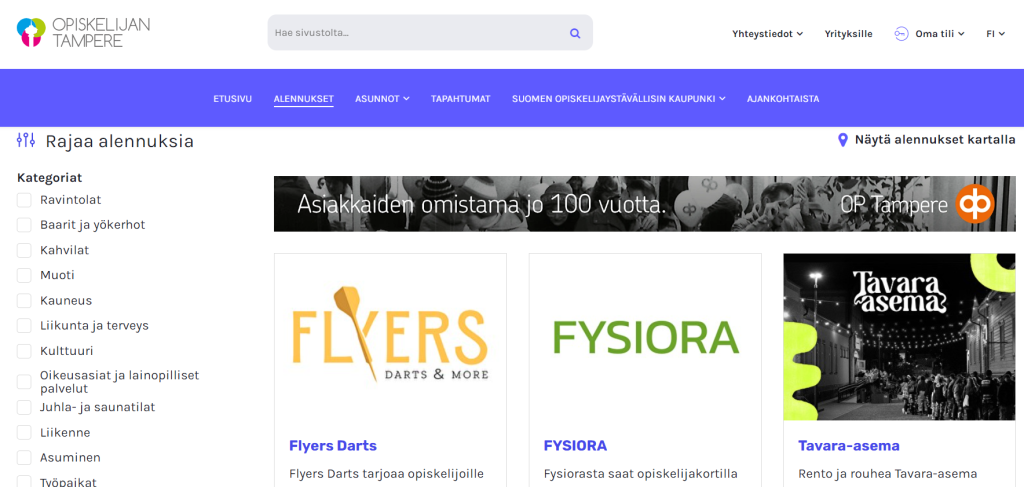Open the Flyers Darts logo image
Screen dimensions: 1024x487
[x=390, y=334]
